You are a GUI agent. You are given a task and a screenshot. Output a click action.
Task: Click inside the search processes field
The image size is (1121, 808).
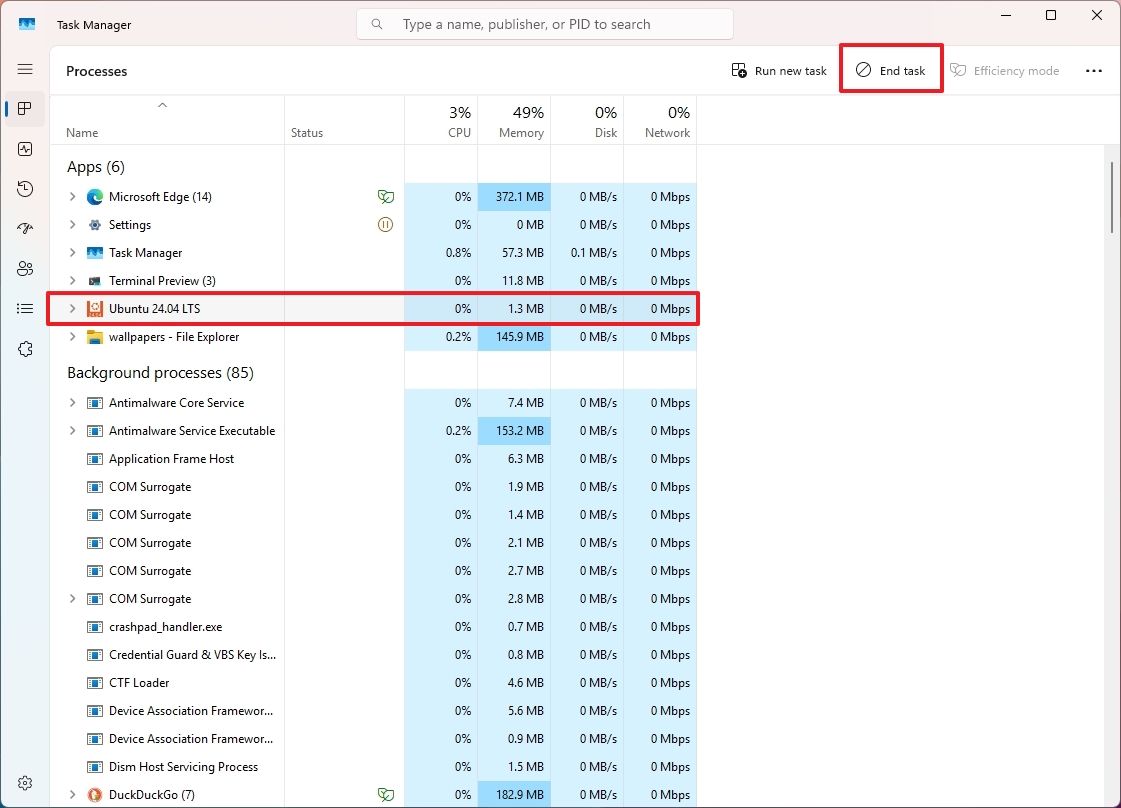pyautogui.click(x=545, y=23)
